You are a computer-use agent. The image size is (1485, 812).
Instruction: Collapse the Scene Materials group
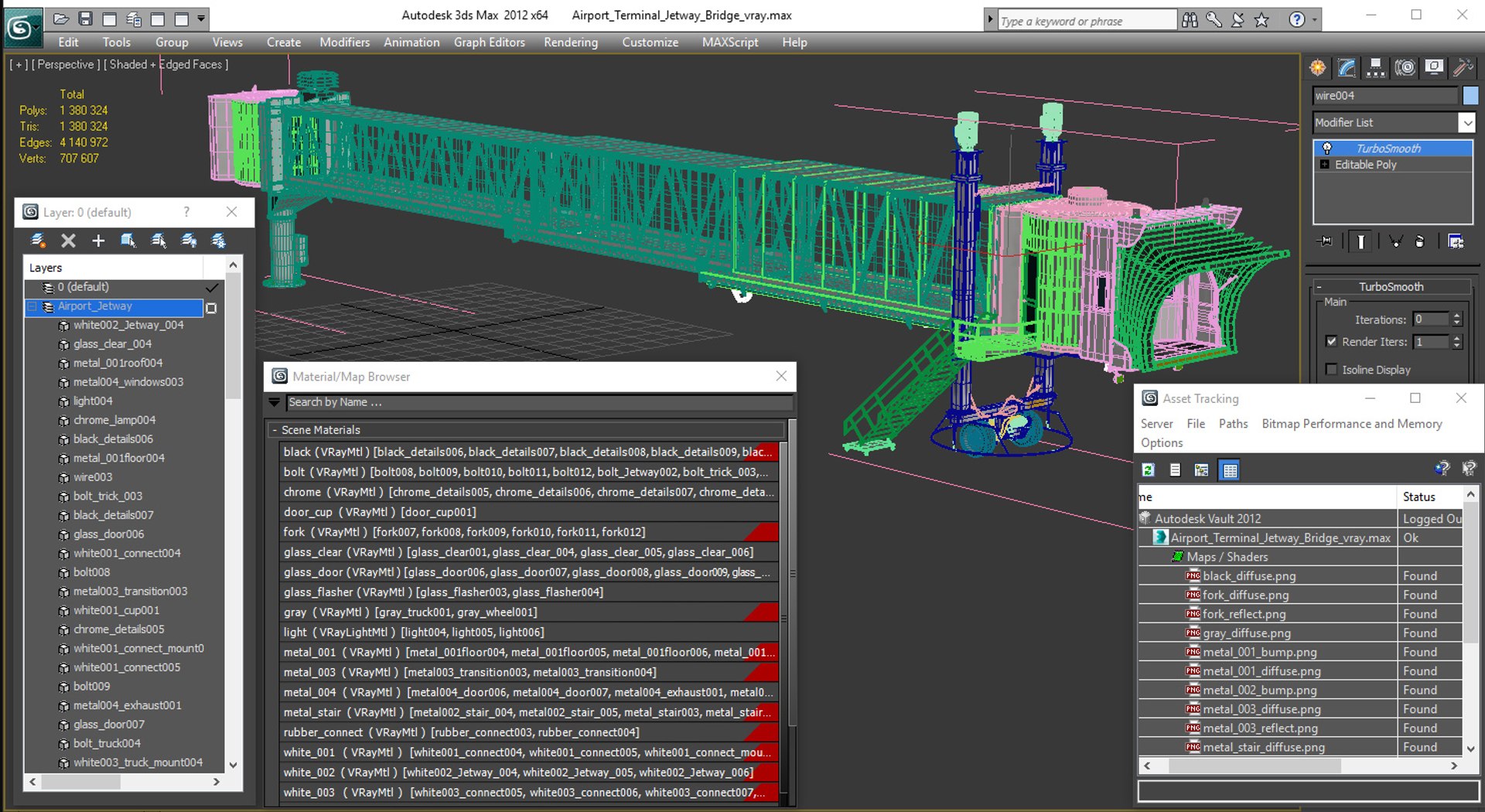pyautogui.click(x=275, y=430)
